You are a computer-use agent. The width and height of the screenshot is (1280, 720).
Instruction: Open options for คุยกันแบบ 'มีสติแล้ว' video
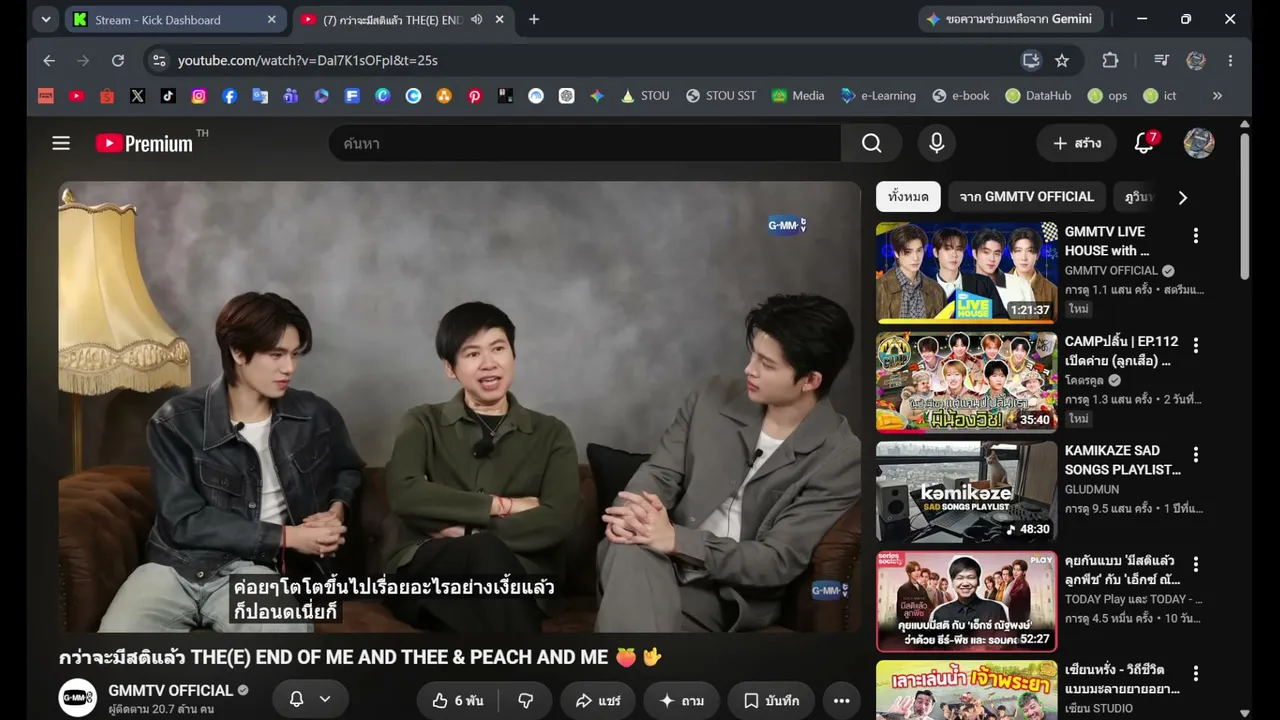pyautogui.click(x=1195, y=565)
